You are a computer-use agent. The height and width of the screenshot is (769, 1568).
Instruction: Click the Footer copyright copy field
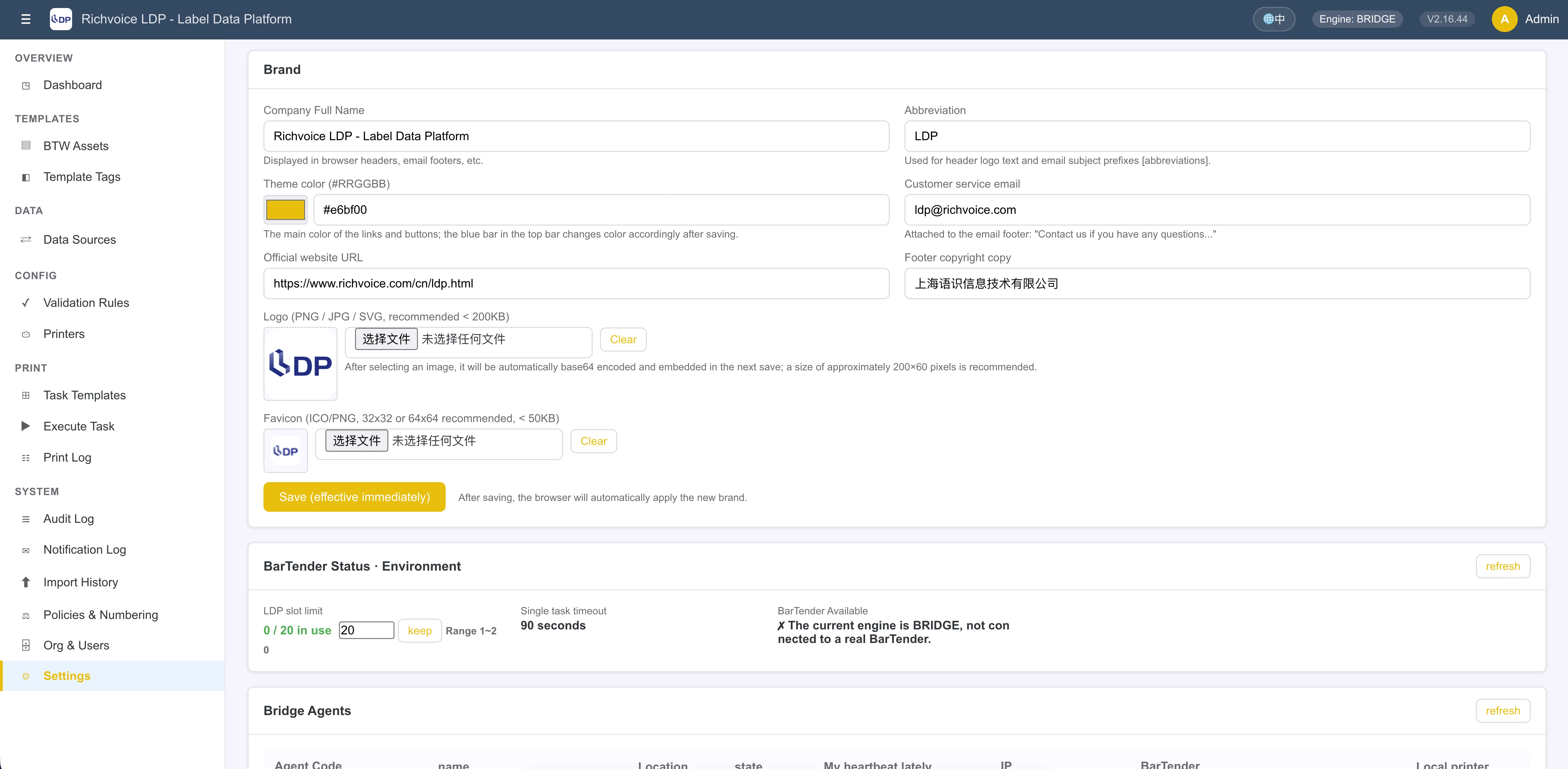point(1217,283)
